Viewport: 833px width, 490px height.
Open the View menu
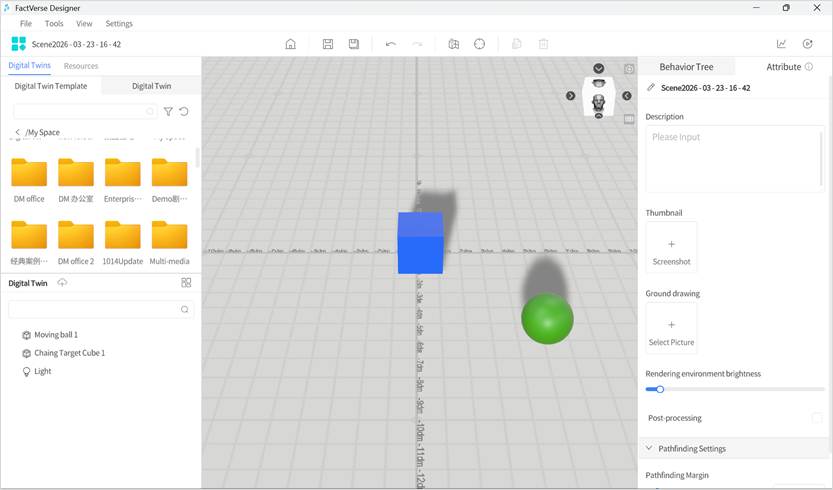84,23
